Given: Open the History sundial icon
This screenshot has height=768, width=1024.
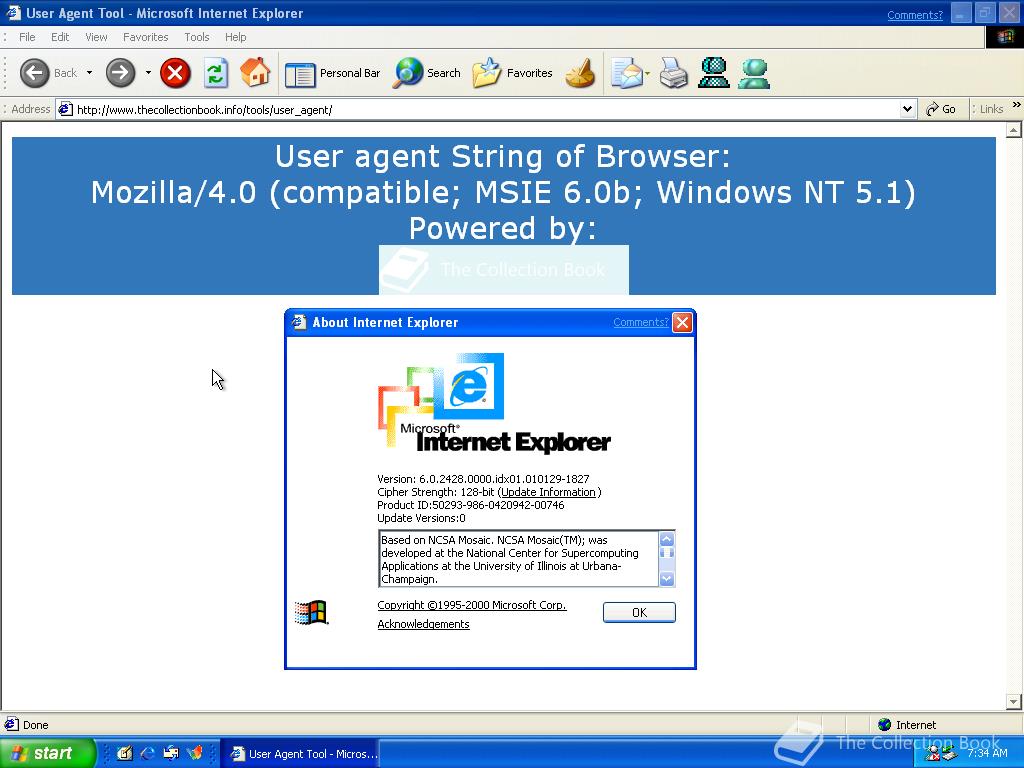Looking at the screenshot, I should tap(580, 73).
